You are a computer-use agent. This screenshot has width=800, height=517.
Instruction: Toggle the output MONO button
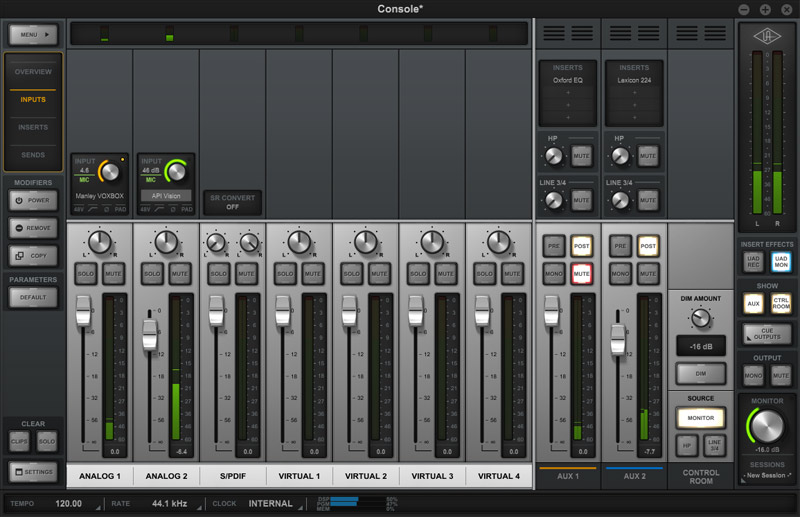[x=754, y=376]
